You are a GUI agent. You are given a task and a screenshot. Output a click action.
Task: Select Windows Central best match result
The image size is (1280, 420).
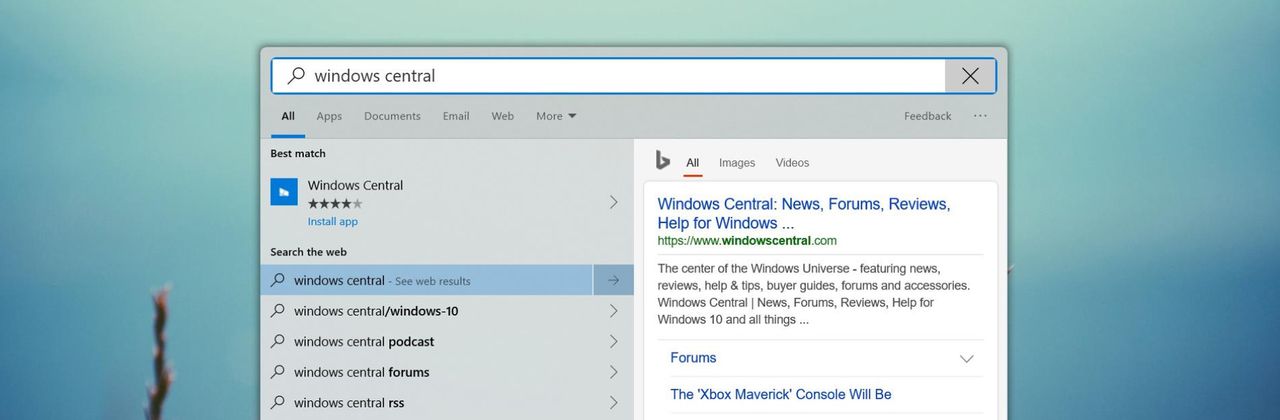pos(446,202)
